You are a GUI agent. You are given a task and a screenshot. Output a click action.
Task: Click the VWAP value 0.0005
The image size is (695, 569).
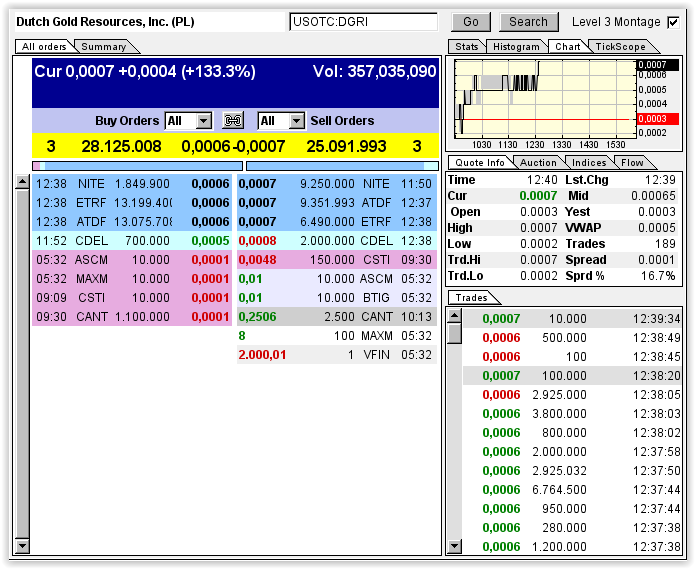[x=657, y=228]
